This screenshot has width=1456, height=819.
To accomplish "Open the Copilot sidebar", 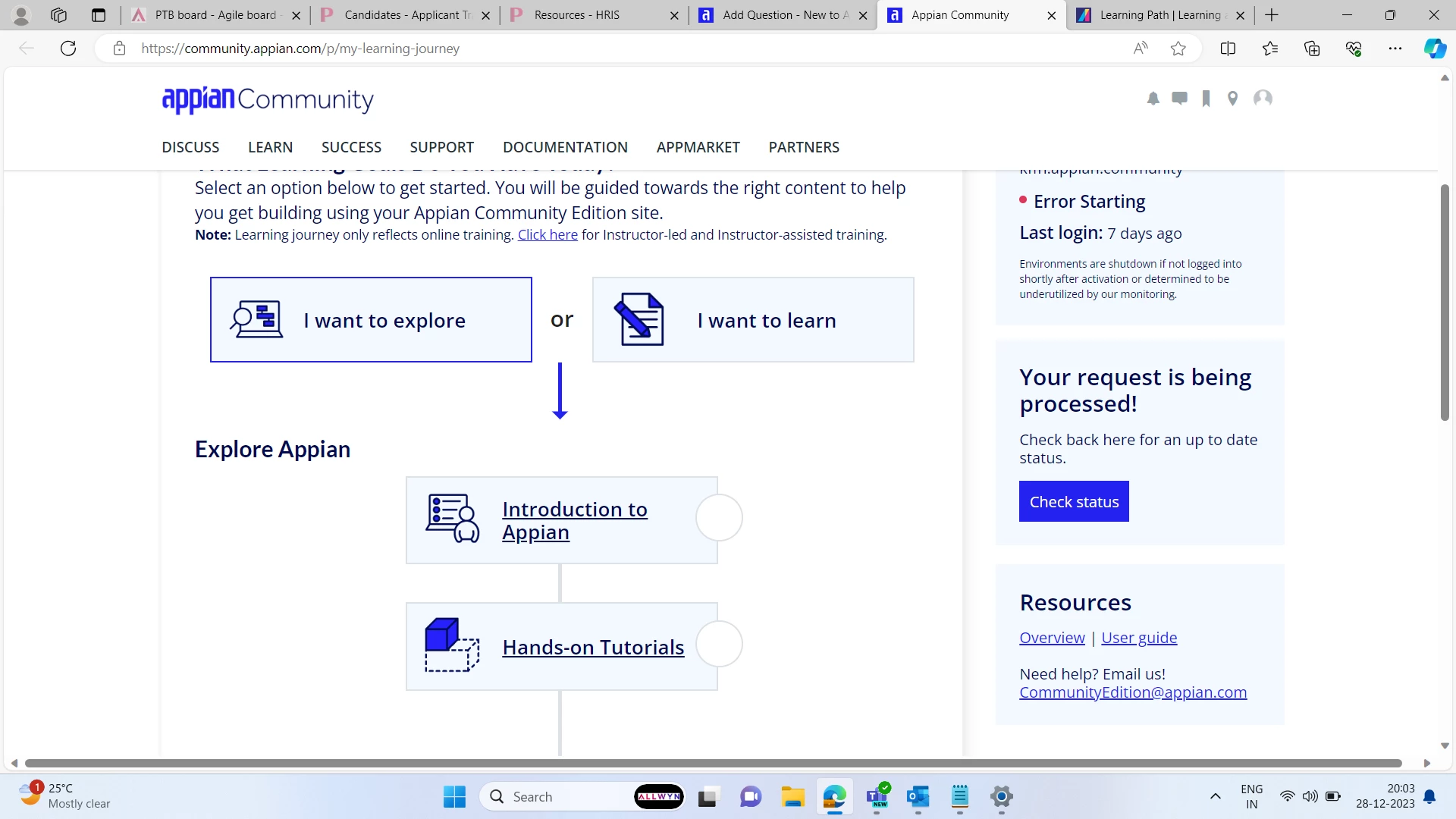I will tap(1435, 49).
